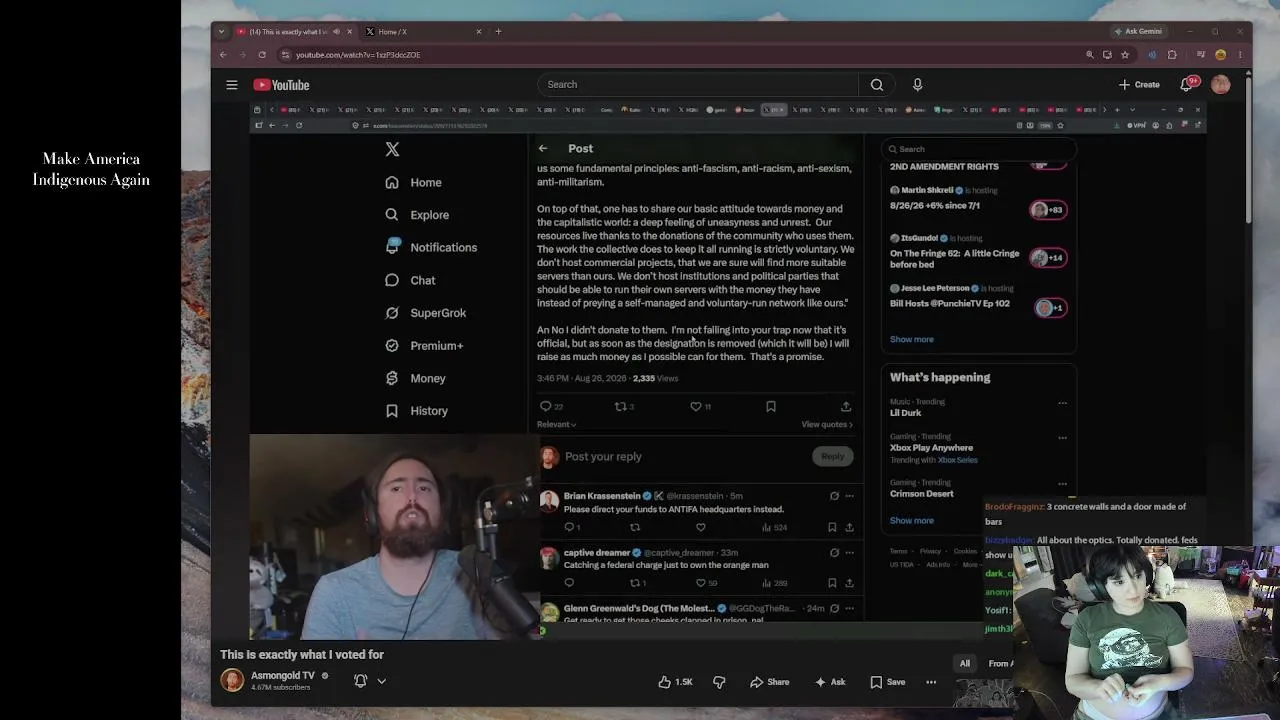This screenshot has height=720, width=1280.
Task: Open Premium+ in the X sidebar
Action: (424, 346)
